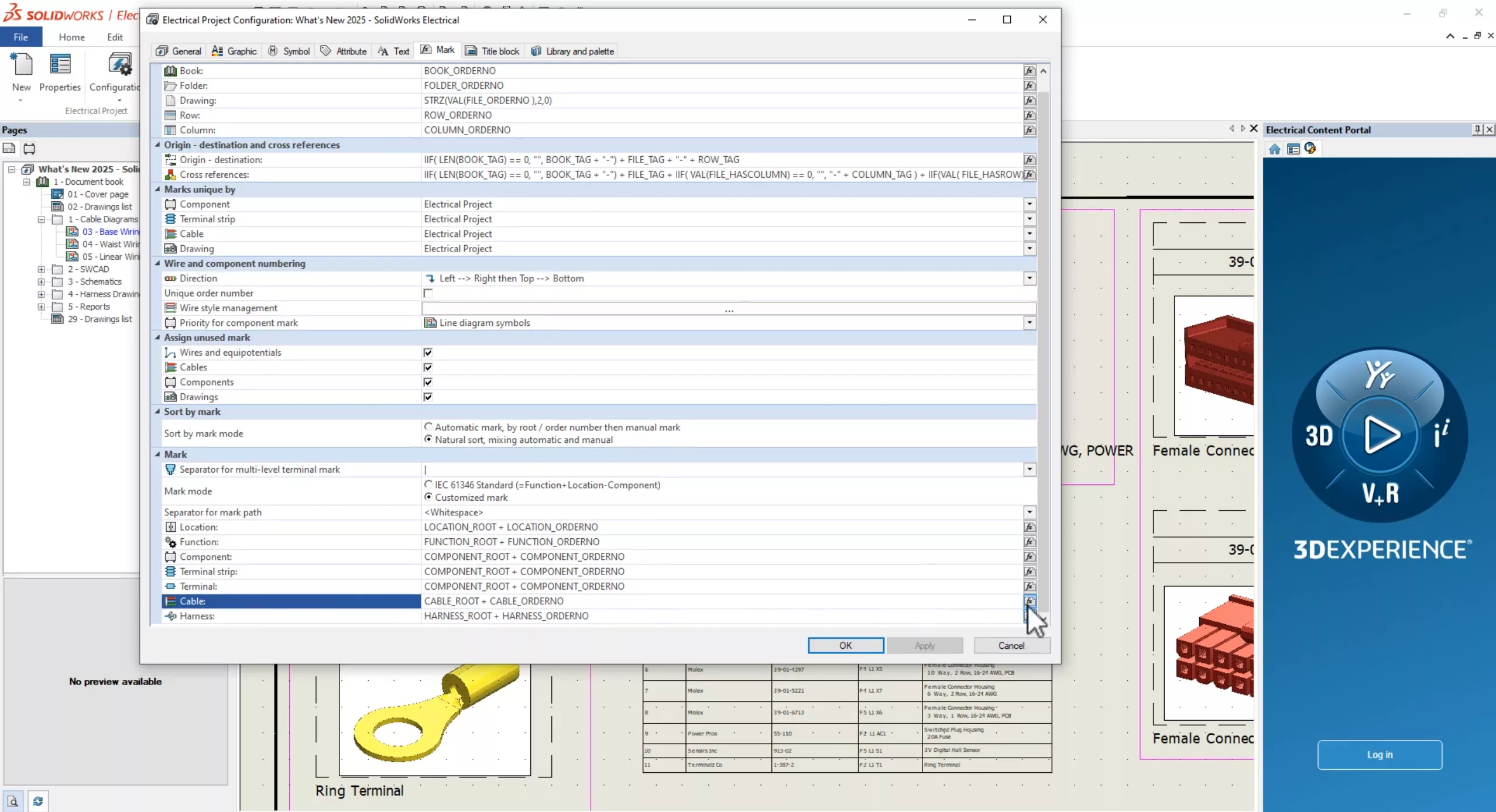This screenshot has width=1496, height=812.
Task: Switch to Attribute tab
Action: coord(344,51)
